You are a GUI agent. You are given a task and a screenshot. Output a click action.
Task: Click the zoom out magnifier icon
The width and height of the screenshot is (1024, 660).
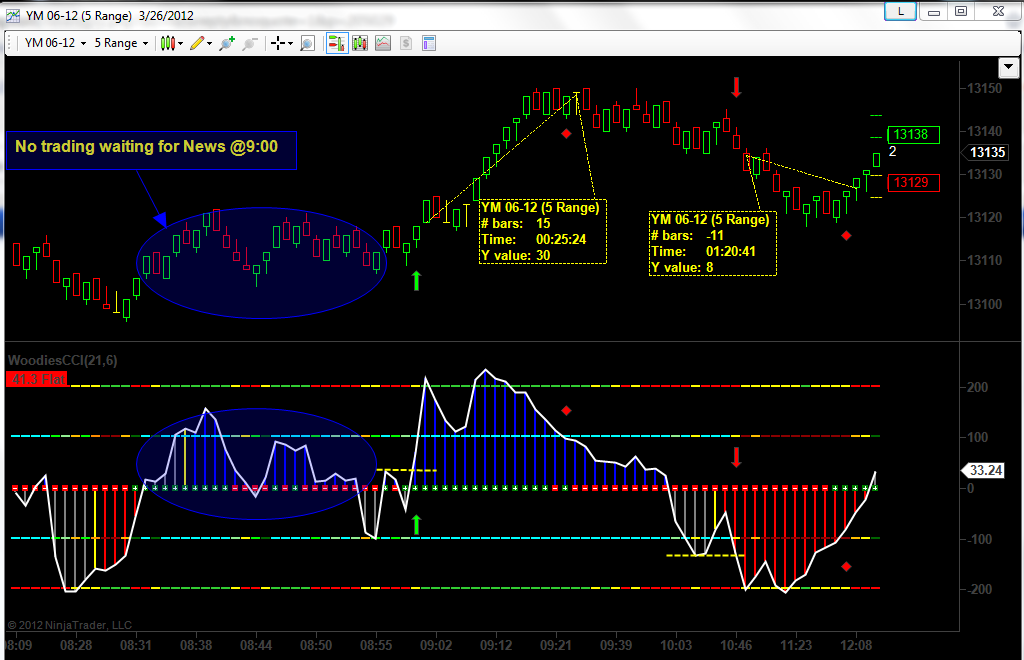[x=249, y=43]
